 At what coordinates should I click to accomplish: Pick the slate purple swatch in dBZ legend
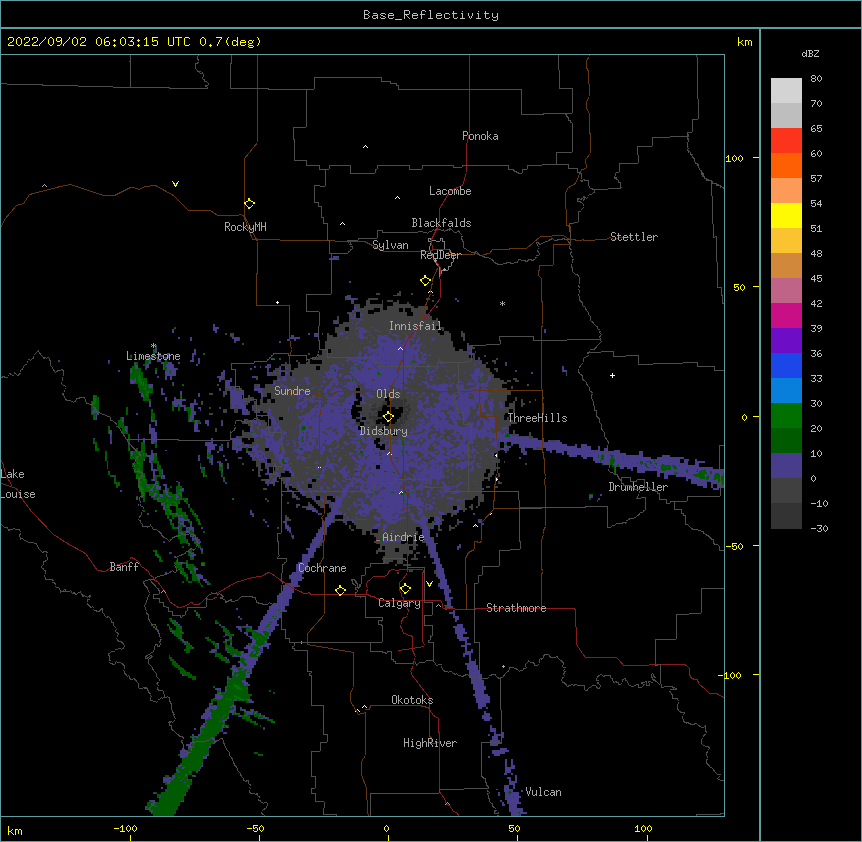pos(786,466)
